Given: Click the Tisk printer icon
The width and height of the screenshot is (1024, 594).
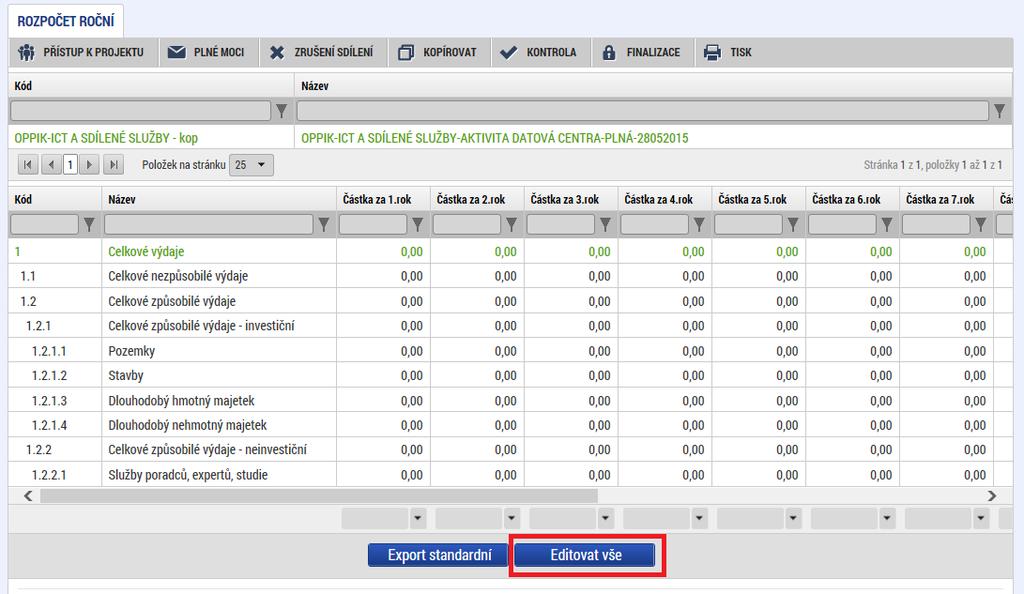Looking at the screenshot, I should click(x=712, y=52).
